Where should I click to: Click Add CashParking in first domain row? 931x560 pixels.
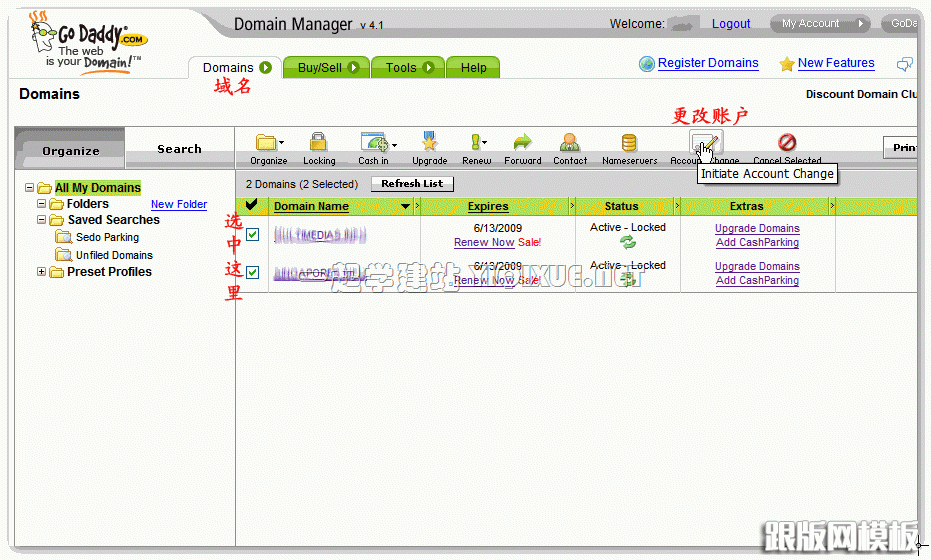(757, 242)
